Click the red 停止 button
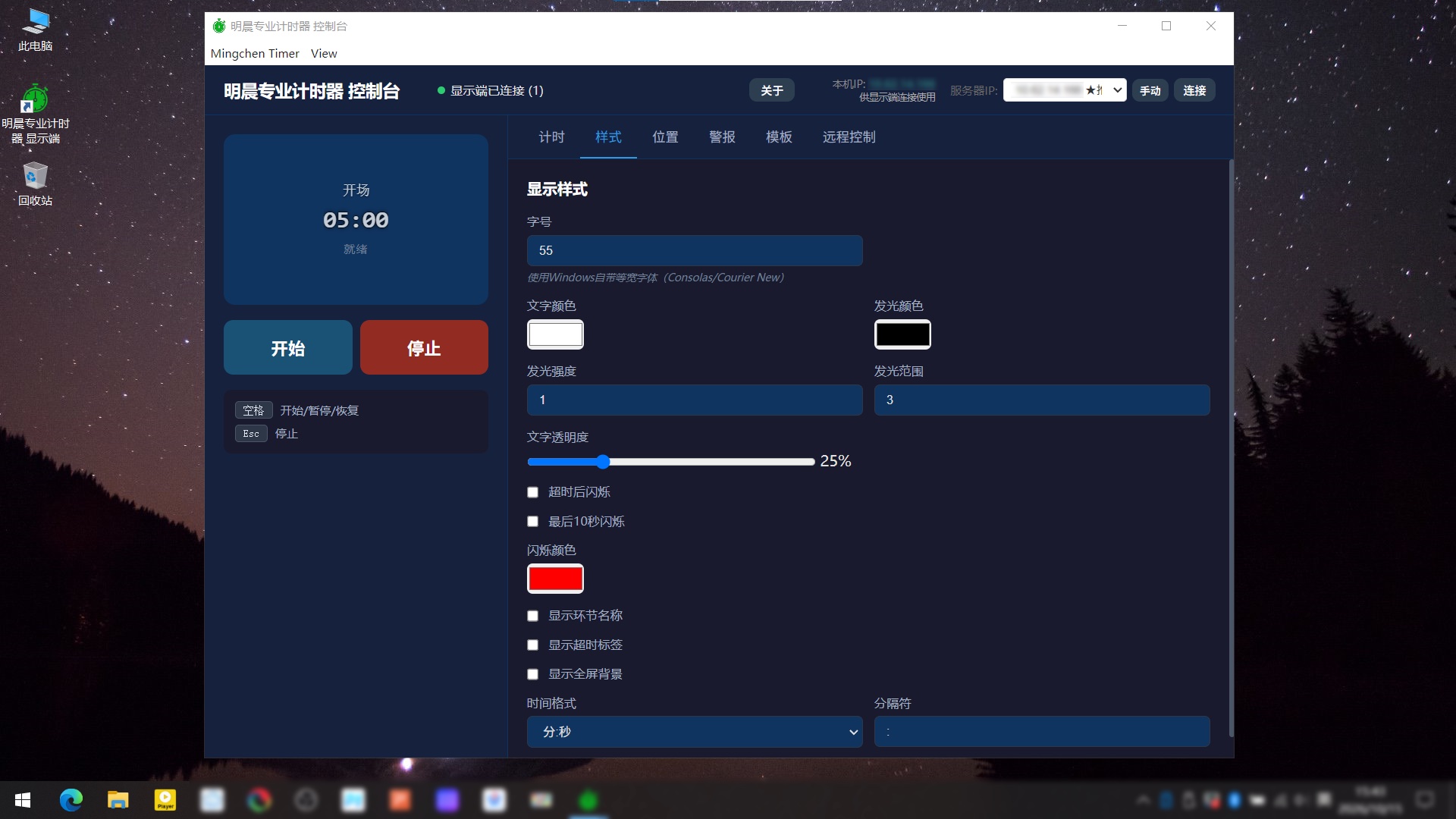The image size is (1456, 819). 424,348
